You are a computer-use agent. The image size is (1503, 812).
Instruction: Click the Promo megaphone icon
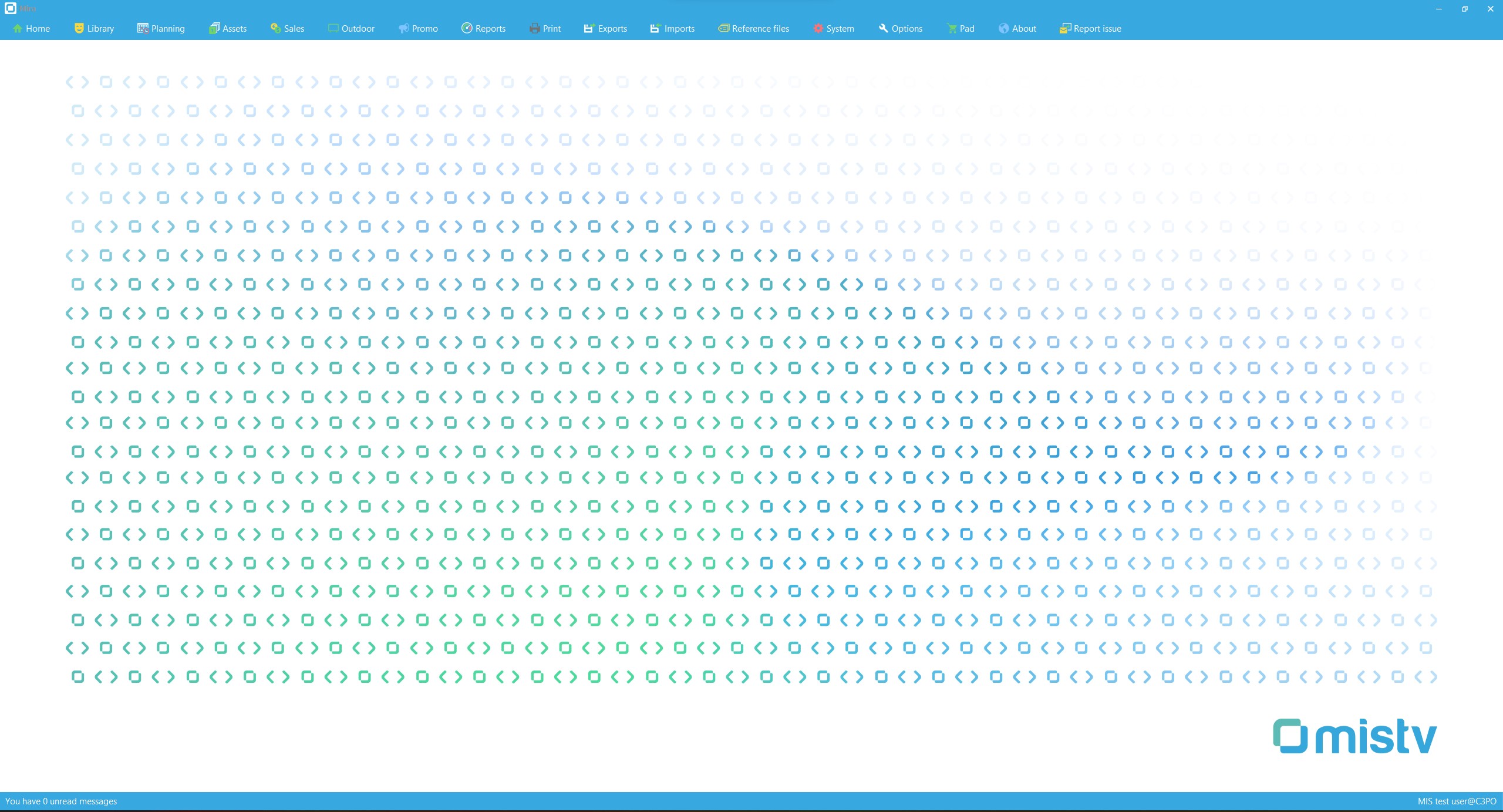click(x=404, y=28)
